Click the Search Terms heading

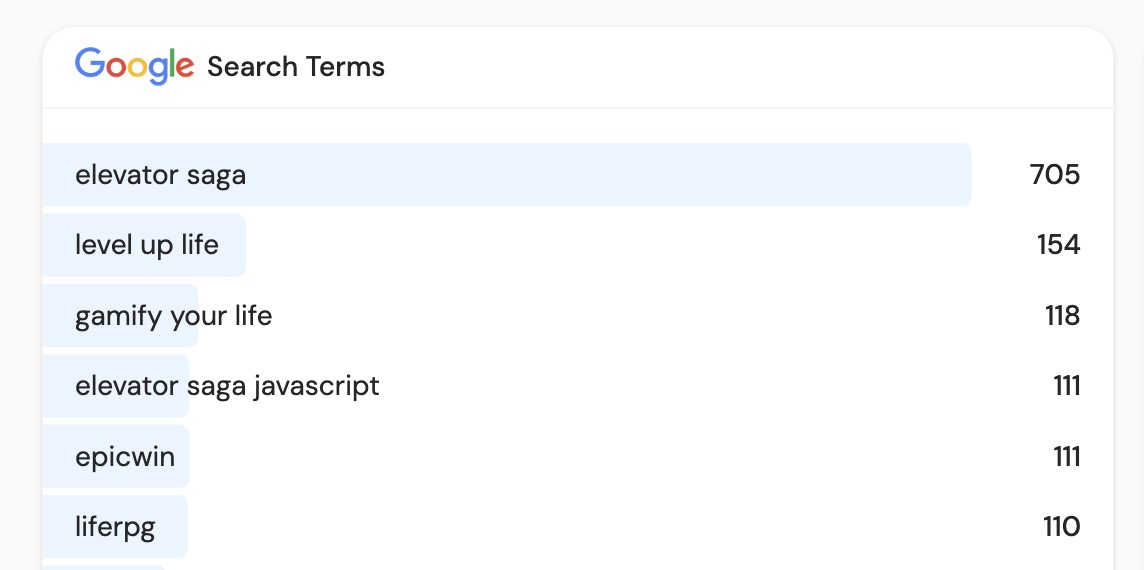296,67
